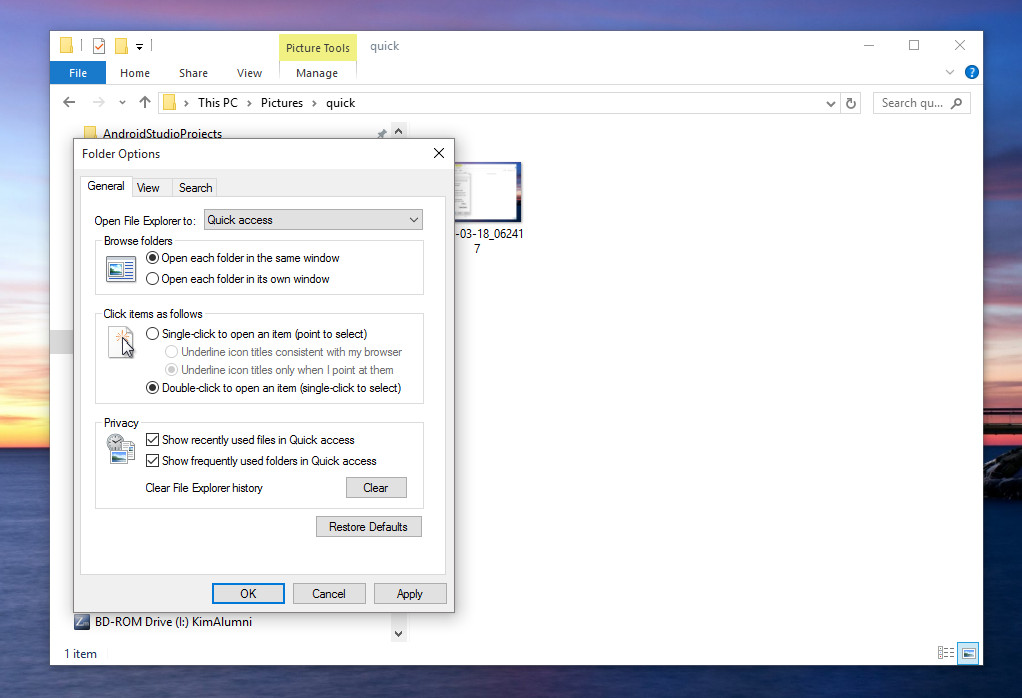The image size is (1022, 698).
Task: Switch to Details view icon
Action: point(946,652)
